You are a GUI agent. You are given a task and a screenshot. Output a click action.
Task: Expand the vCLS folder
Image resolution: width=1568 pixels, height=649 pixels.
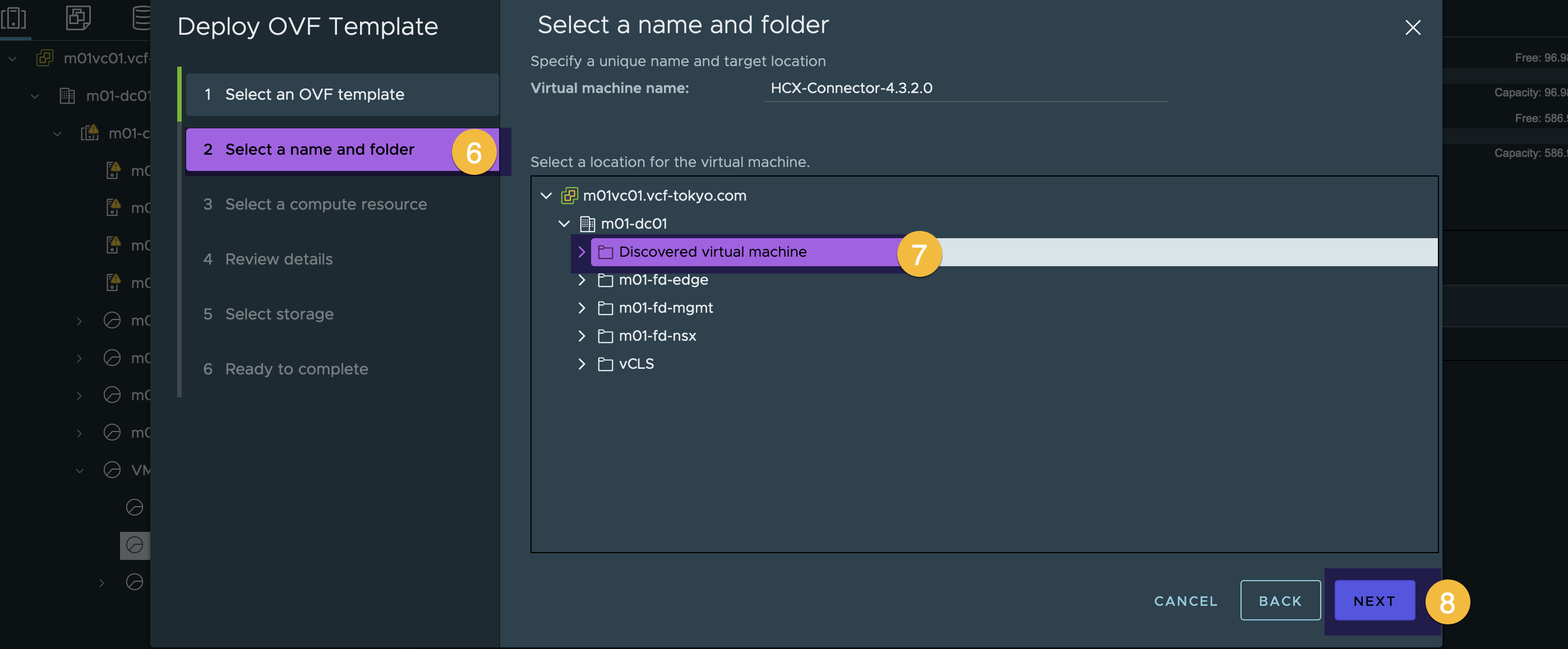582,364
